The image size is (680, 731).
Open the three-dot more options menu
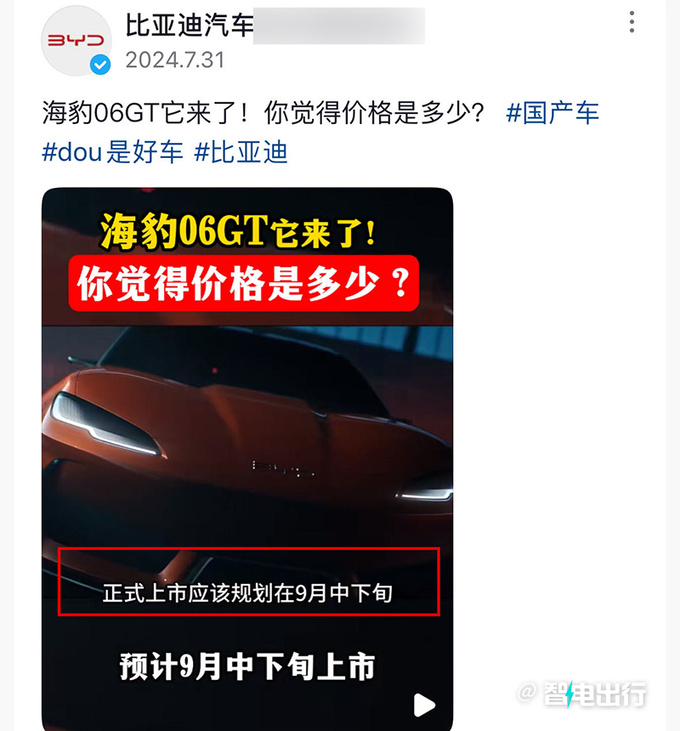632,22
